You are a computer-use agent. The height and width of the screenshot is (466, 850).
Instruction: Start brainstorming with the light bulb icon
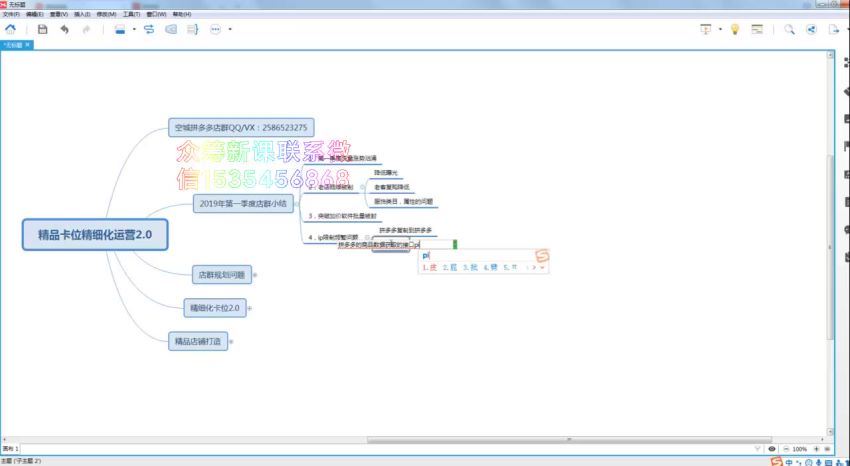click(x=735, y=29)
